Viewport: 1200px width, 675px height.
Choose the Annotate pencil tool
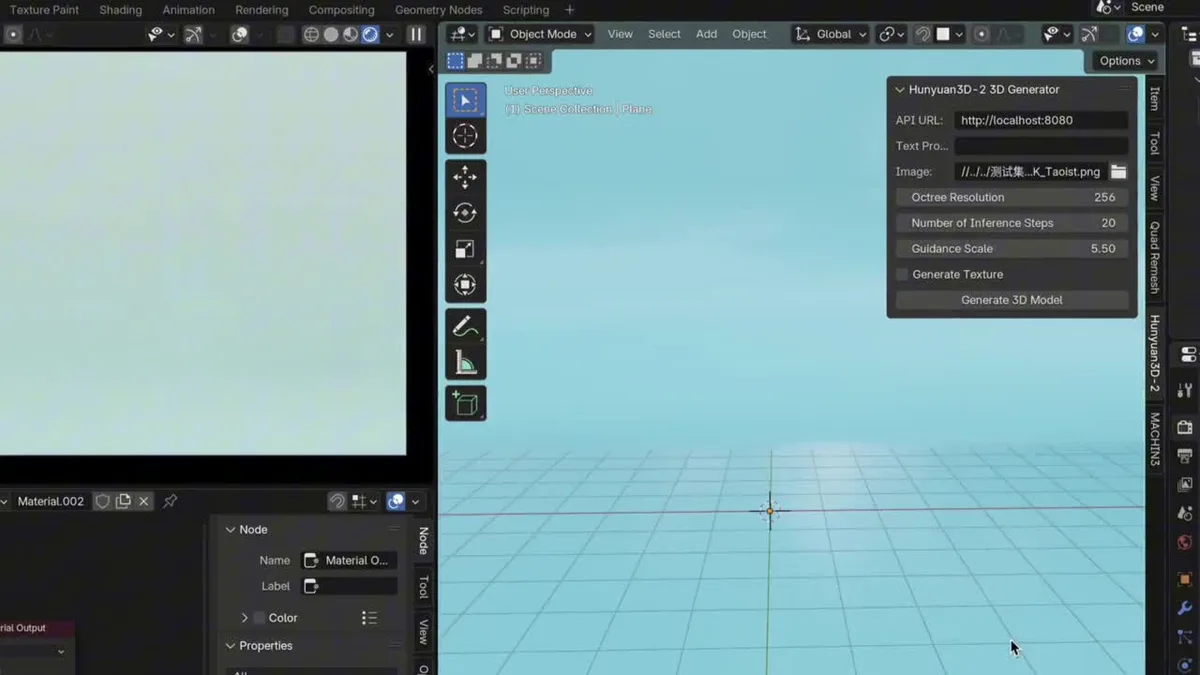[x=465, y=327]
